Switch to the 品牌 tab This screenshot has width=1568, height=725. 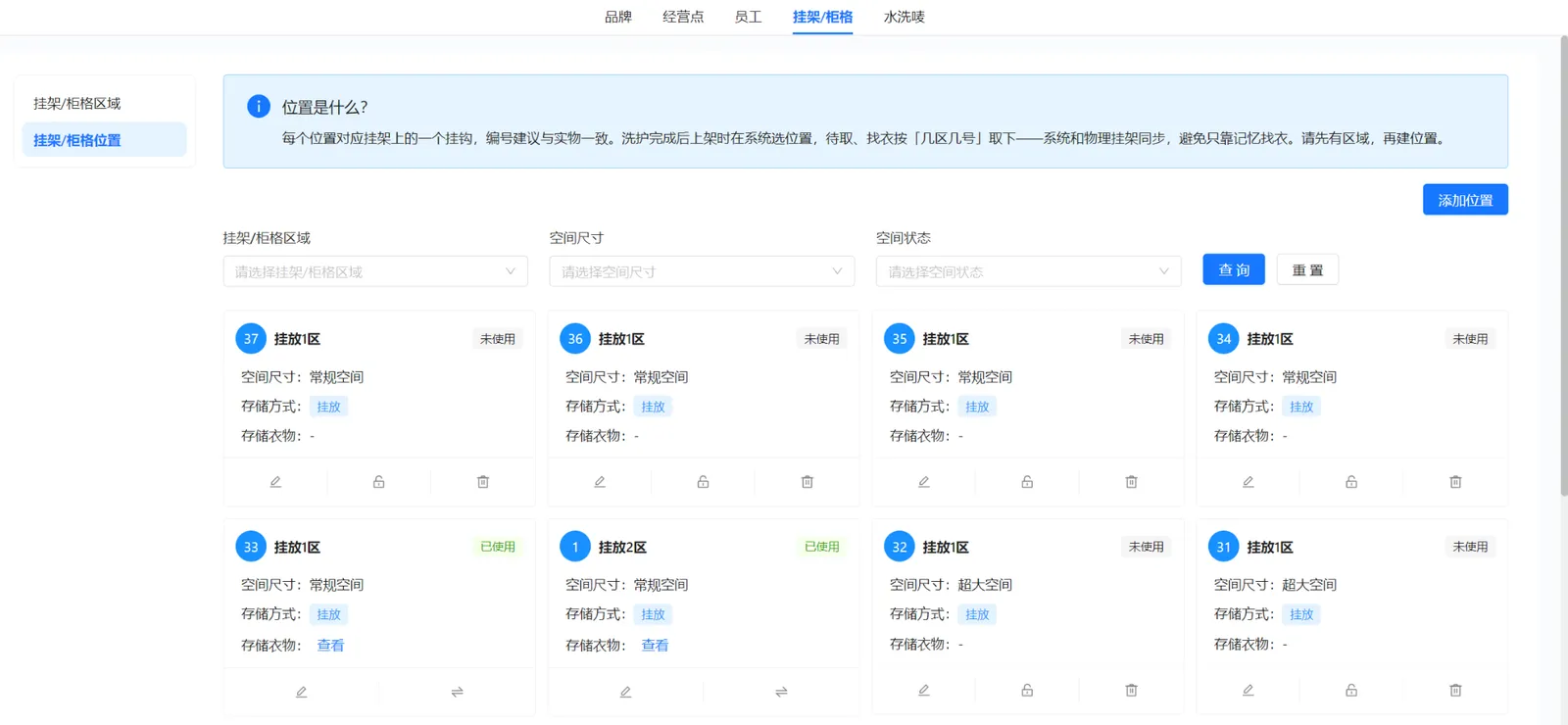618,17
